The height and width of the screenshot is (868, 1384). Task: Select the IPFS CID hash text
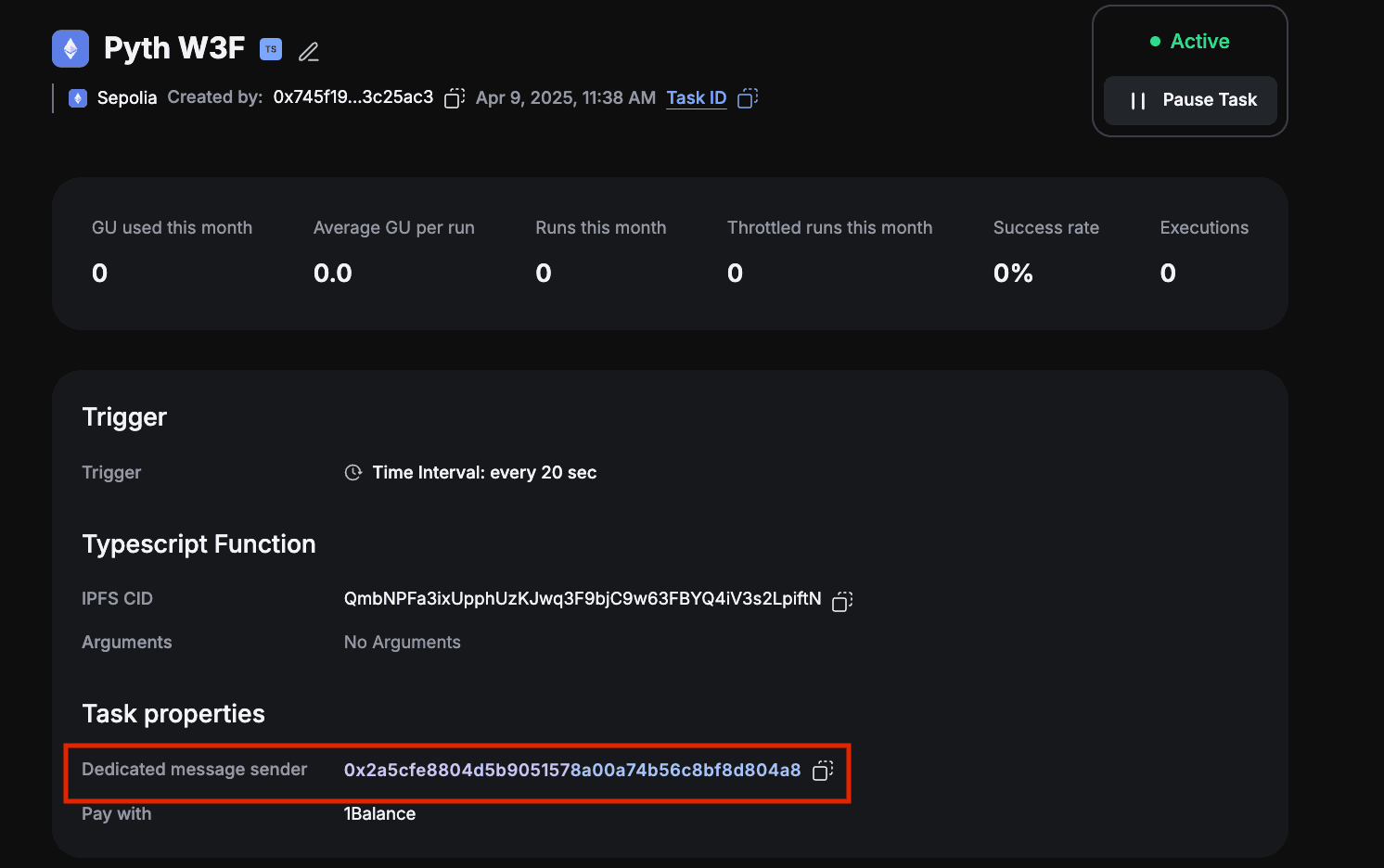point(582,599)
